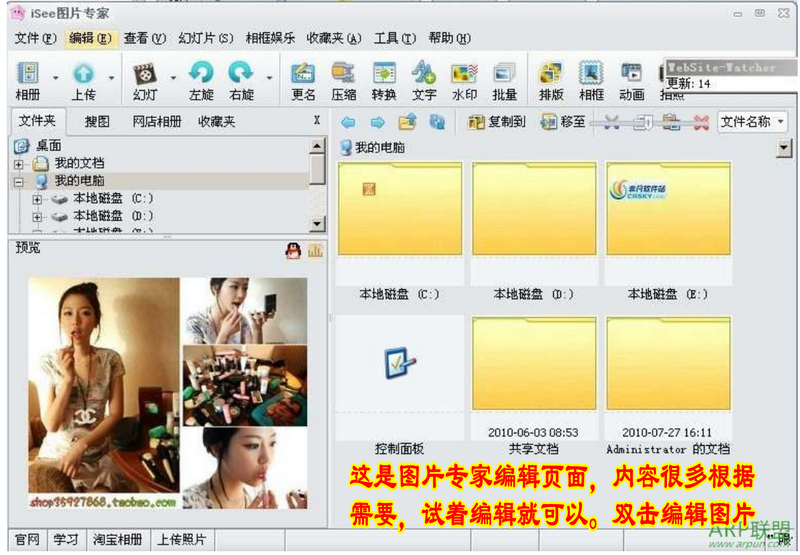The image size is (800, 555).
Task: Expand the 我的文档 tree node
Action: click(x=19, y=164)
